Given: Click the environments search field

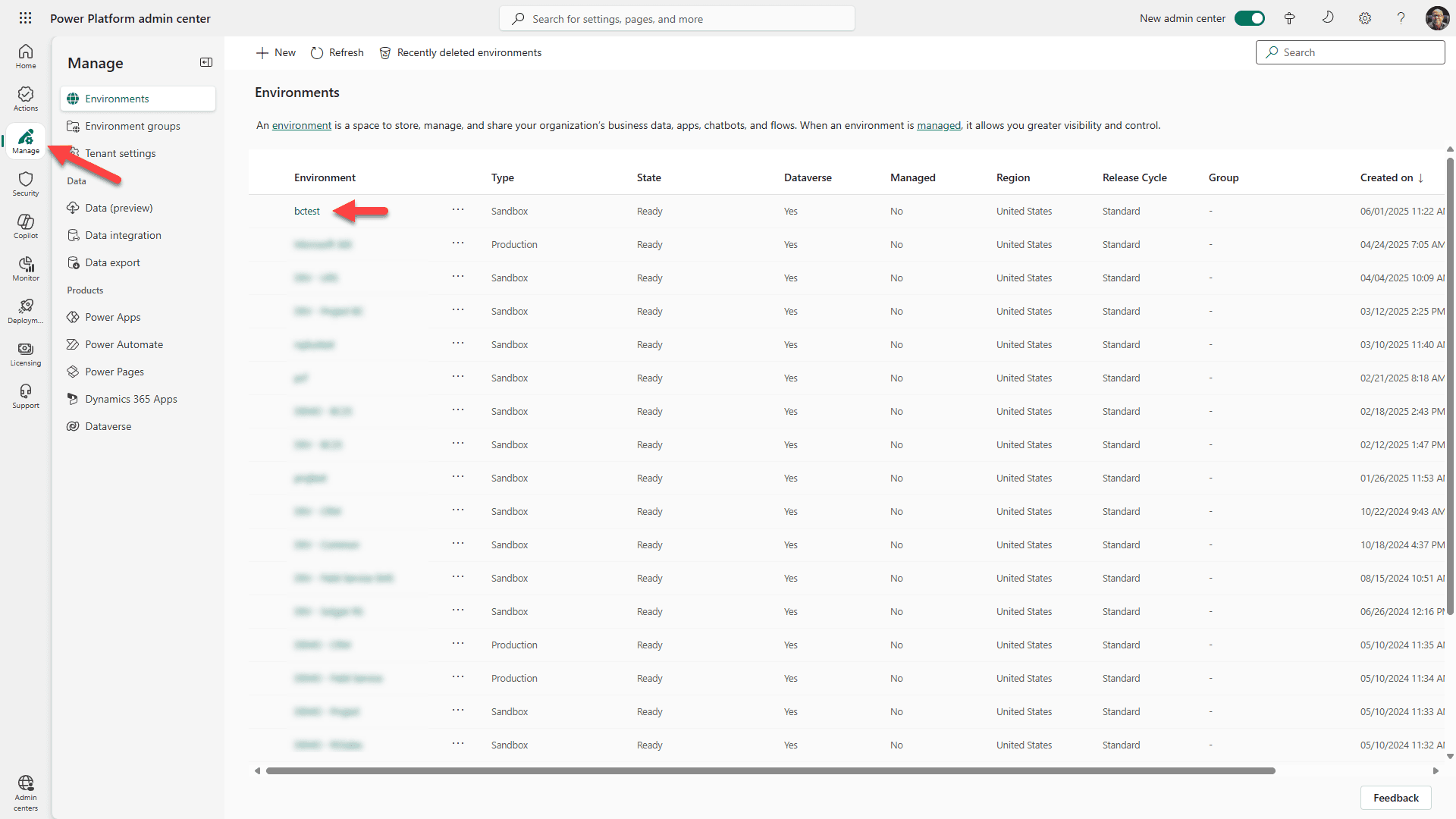Looking at the screenshot, I should click(1350, 52).
